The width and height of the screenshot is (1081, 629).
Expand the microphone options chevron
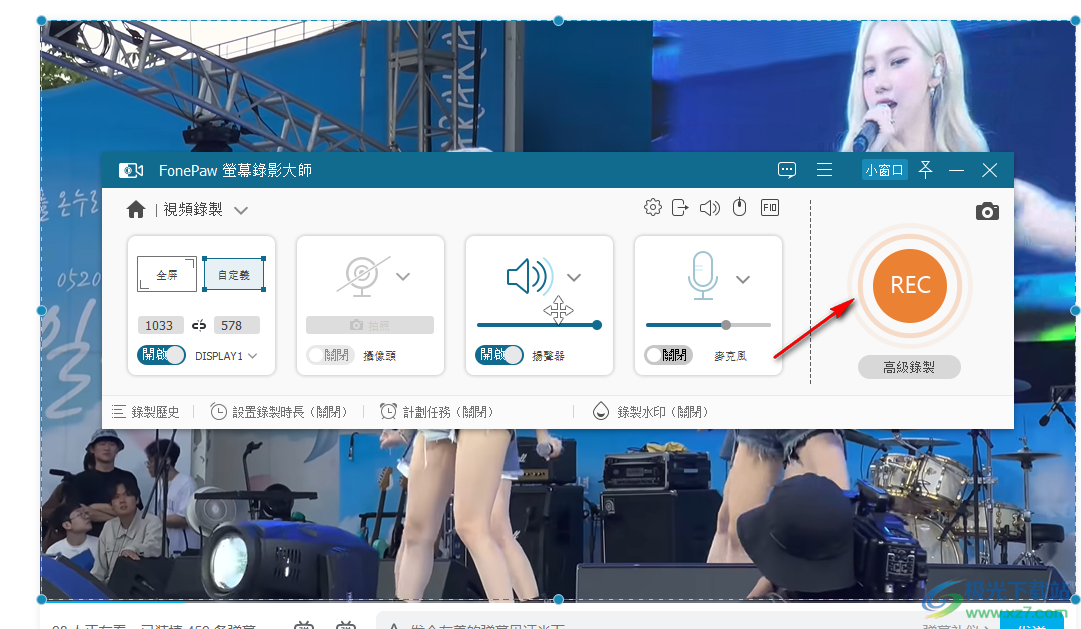point(742,279)
